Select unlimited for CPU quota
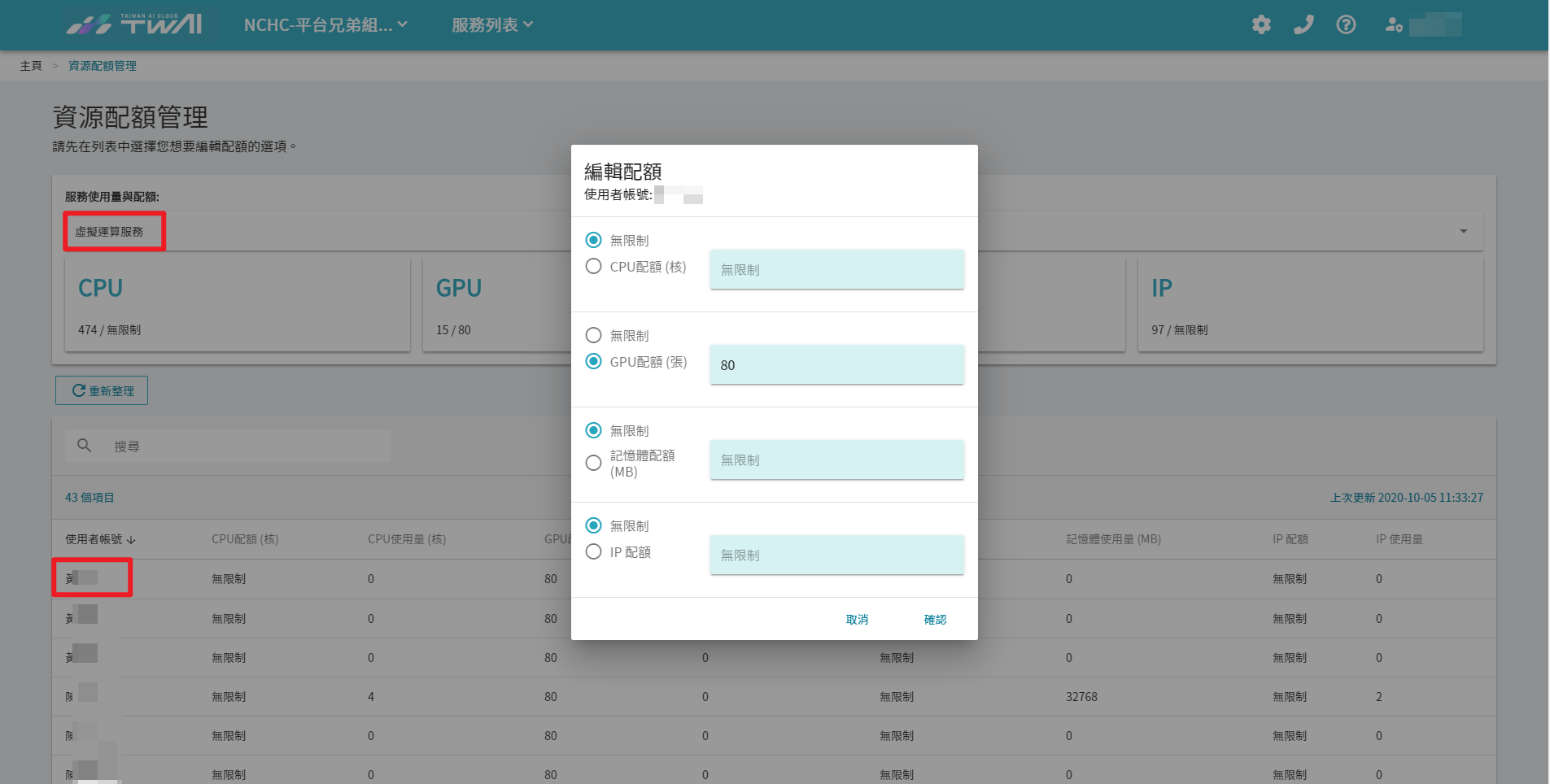Viewport: 1550px width, 784px height. (x=594, y=240)
